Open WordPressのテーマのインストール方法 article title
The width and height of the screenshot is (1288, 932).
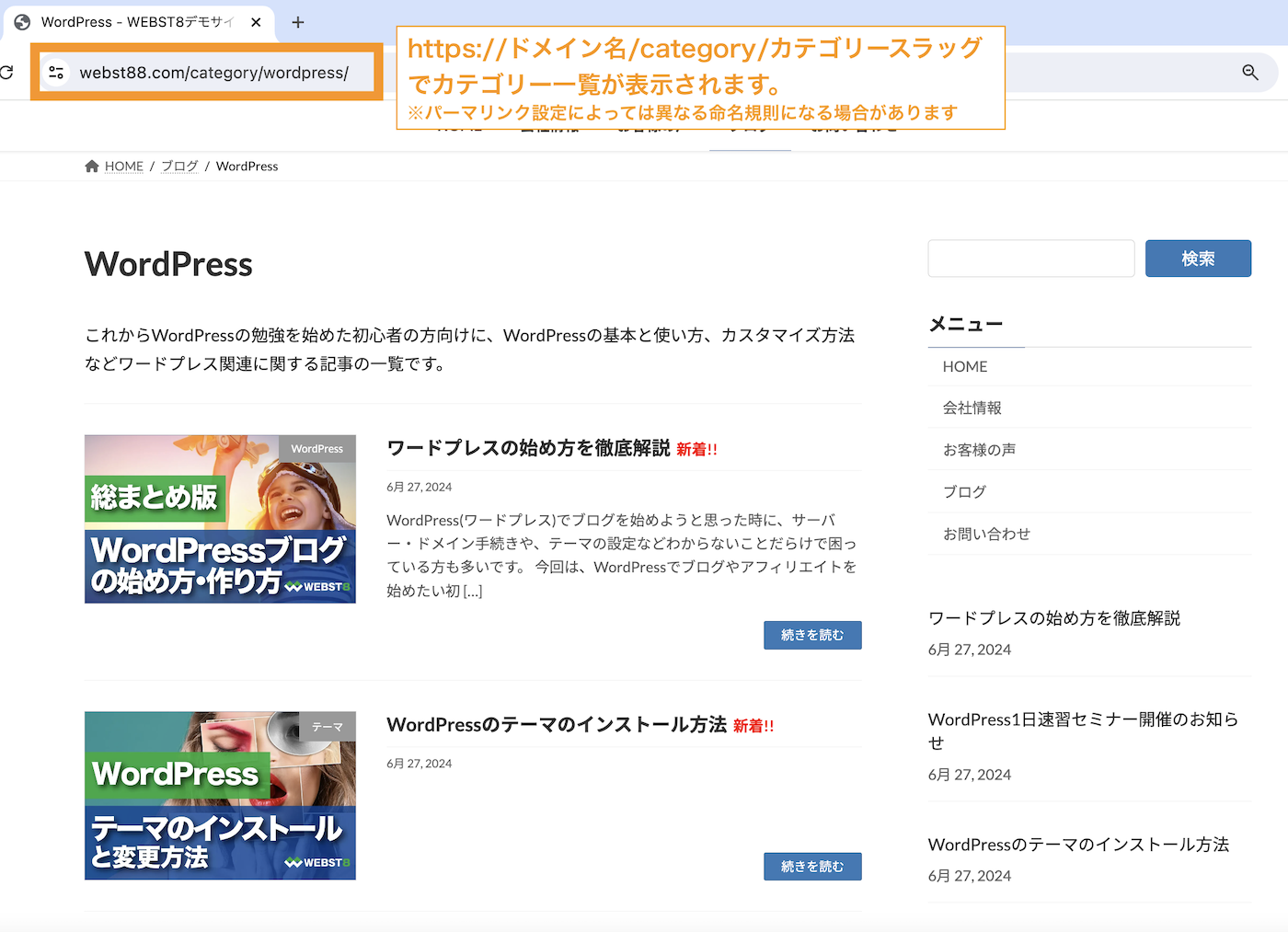(x=557, y=725)
